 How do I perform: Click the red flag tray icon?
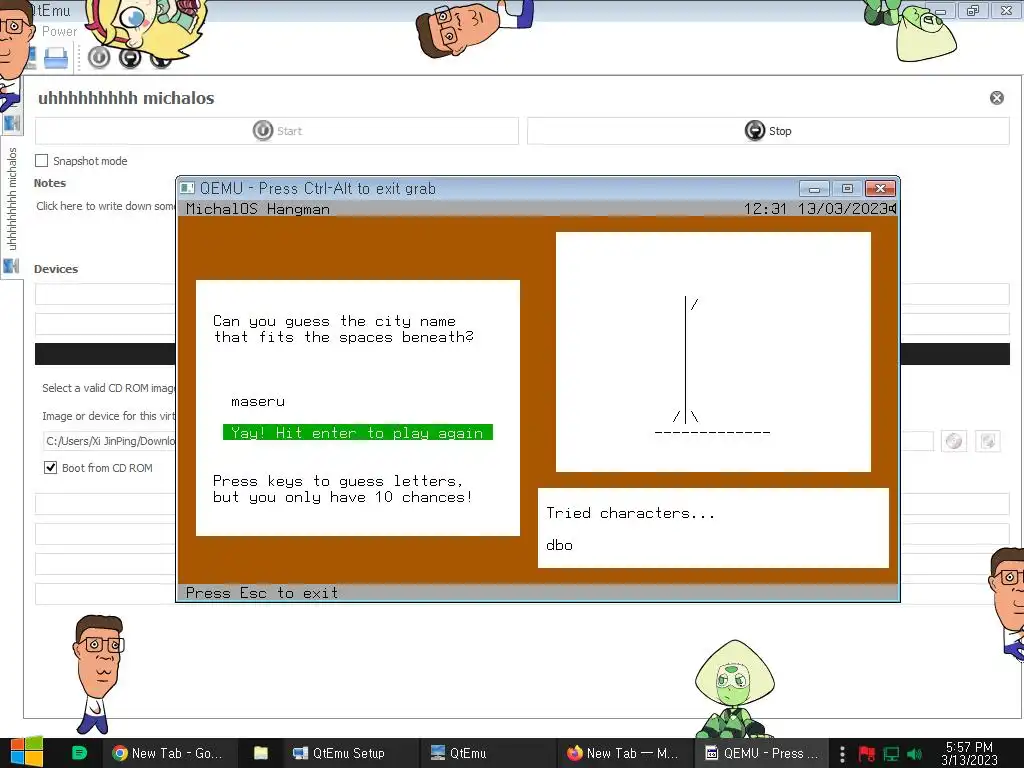pos(867,754)
